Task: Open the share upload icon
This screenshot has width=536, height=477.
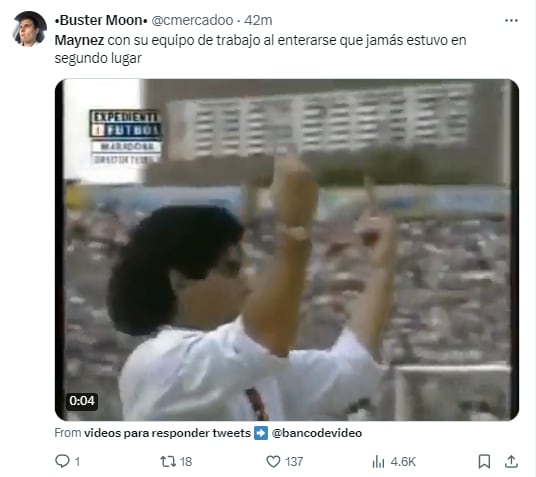Action: pyautogui.click(x=511, y=461)
